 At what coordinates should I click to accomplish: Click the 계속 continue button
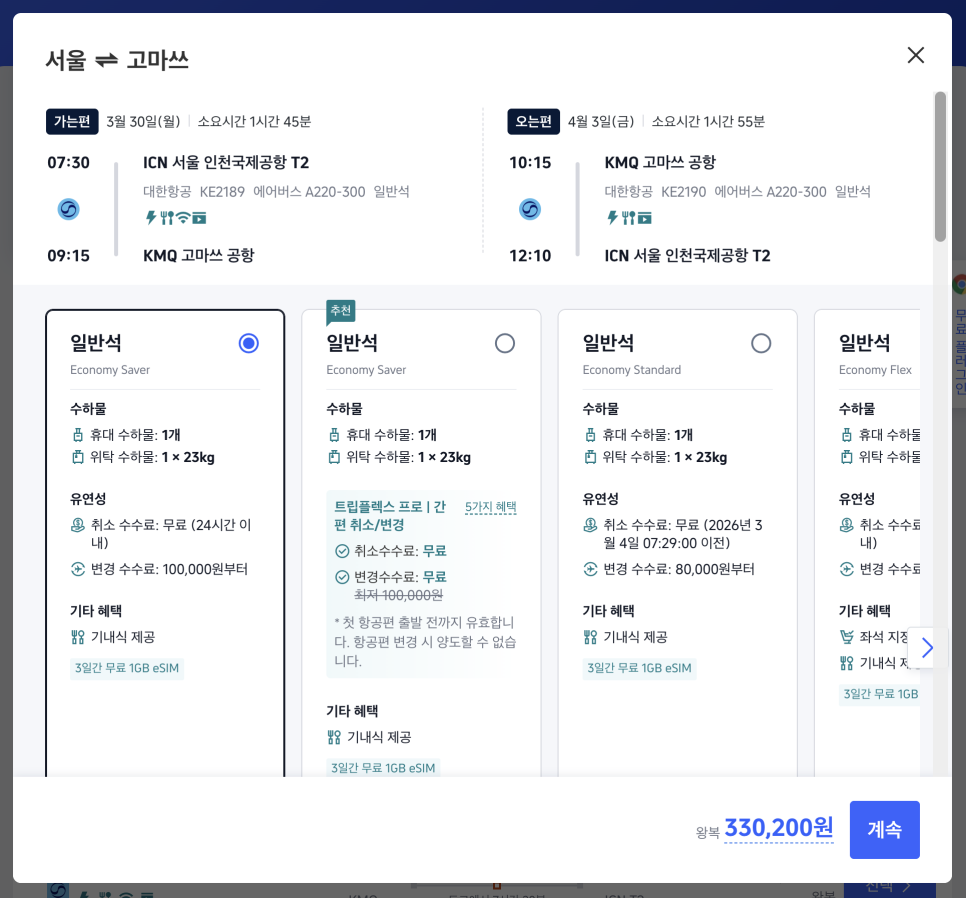click(x=884, y=830)
